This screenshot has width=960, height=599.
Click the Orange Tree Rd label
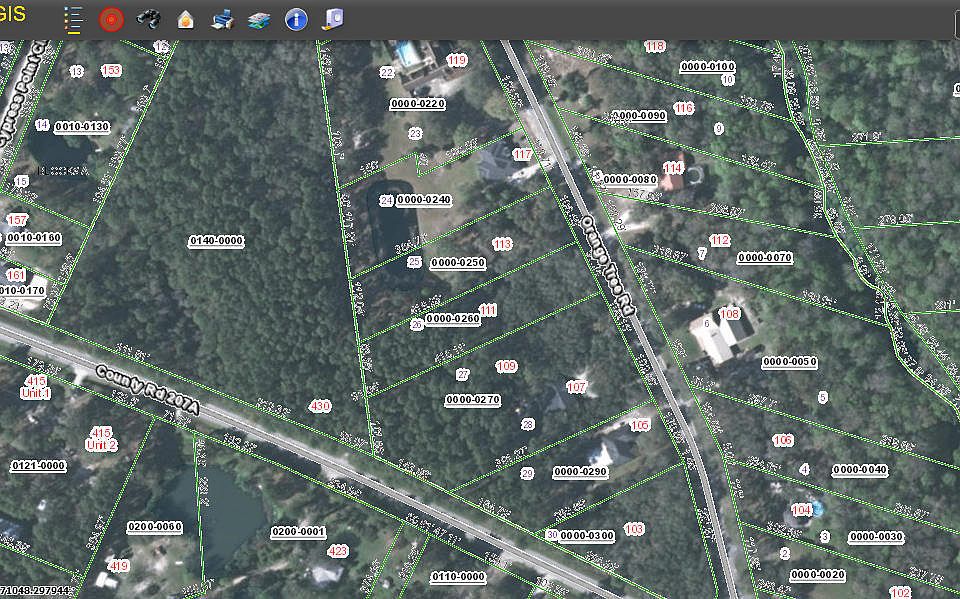pyautogui.click(x=609, y=269)
